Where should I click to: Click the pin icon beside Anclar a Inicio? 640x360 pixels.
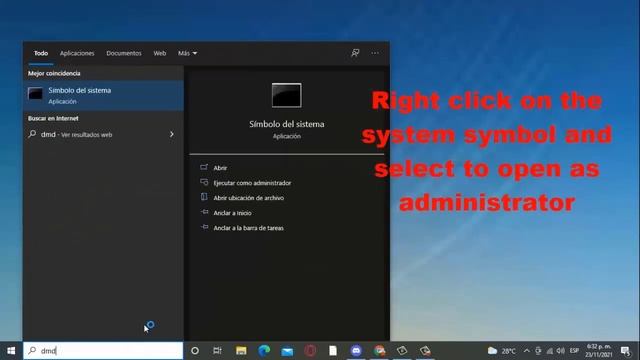click(x=204, y=212)
